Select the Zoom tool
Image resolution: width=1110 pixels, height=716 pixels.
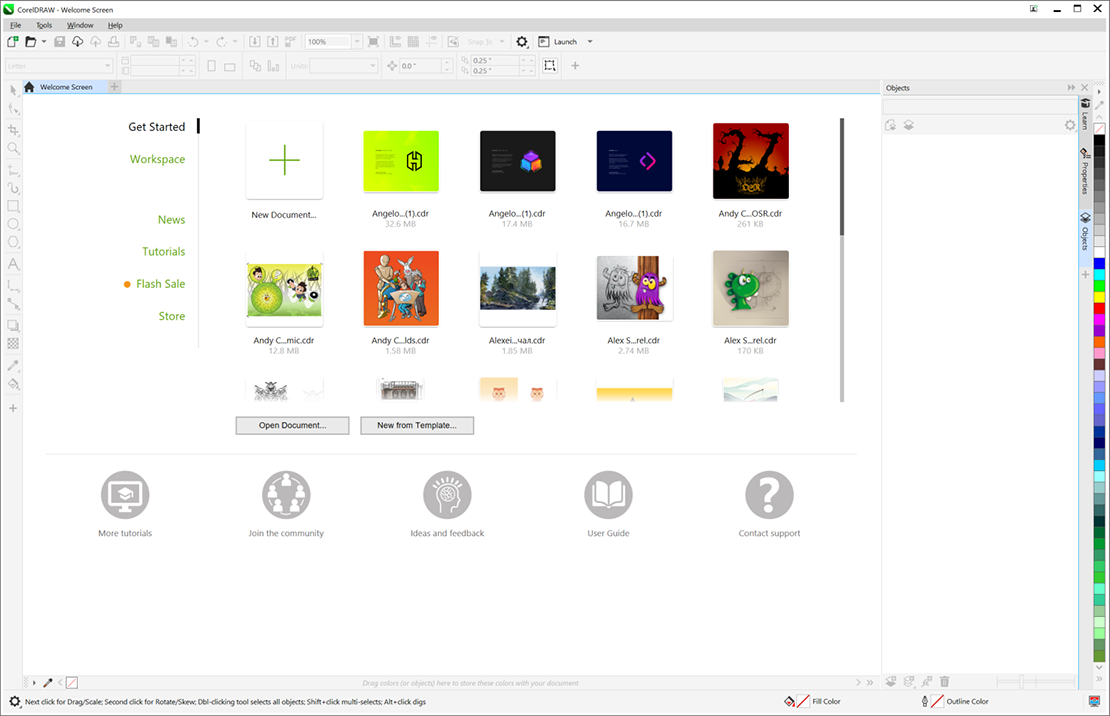13,148
